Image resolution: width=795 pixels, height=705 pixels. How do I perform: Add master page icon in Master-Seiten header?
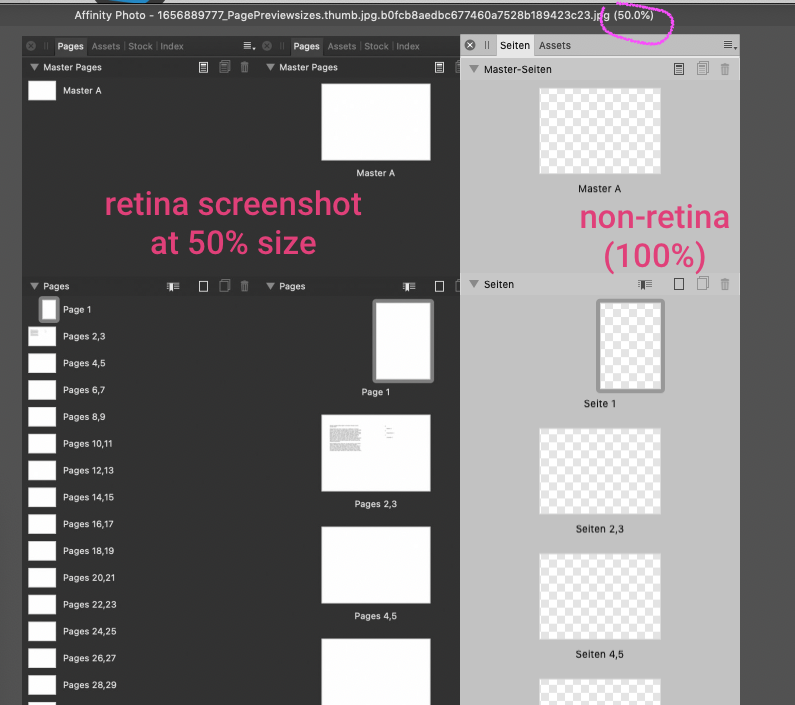tap(679, 69)
